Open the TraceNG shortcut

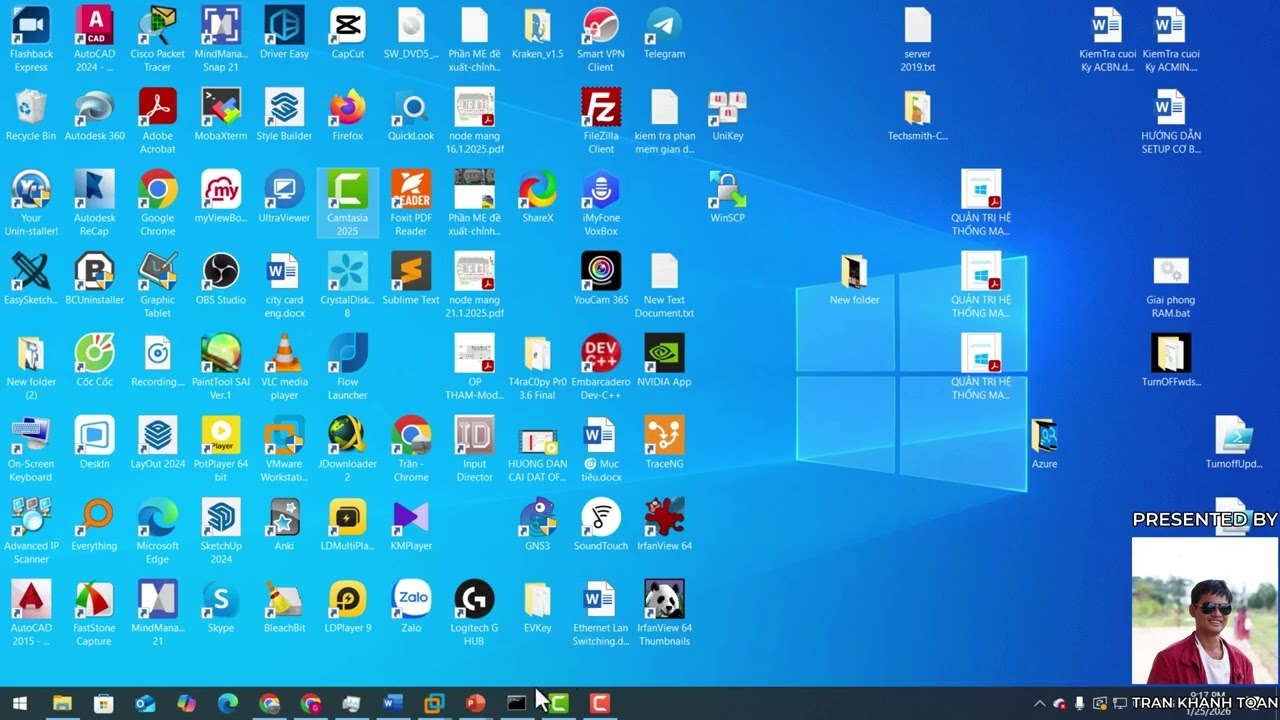(x=664, y=443)
